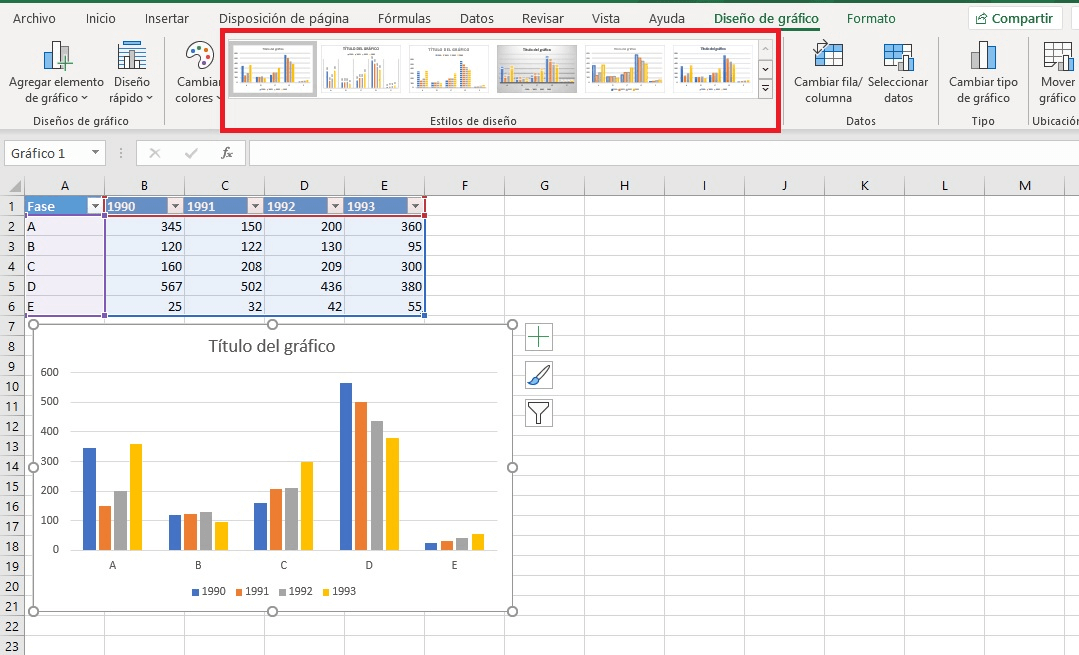The height and width of the screenshot is (655, 1079).
Task: Switch to the Datos tab
Action: coord(477,19)
